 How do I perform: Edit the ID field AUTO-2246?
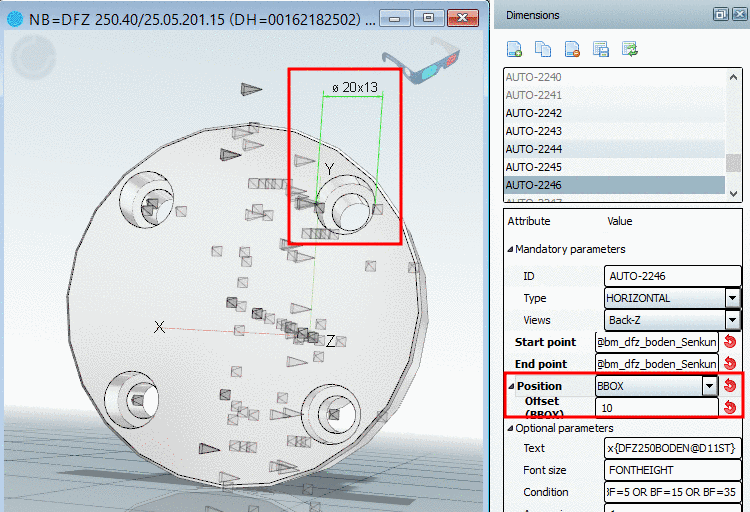[x=673, y=276]
